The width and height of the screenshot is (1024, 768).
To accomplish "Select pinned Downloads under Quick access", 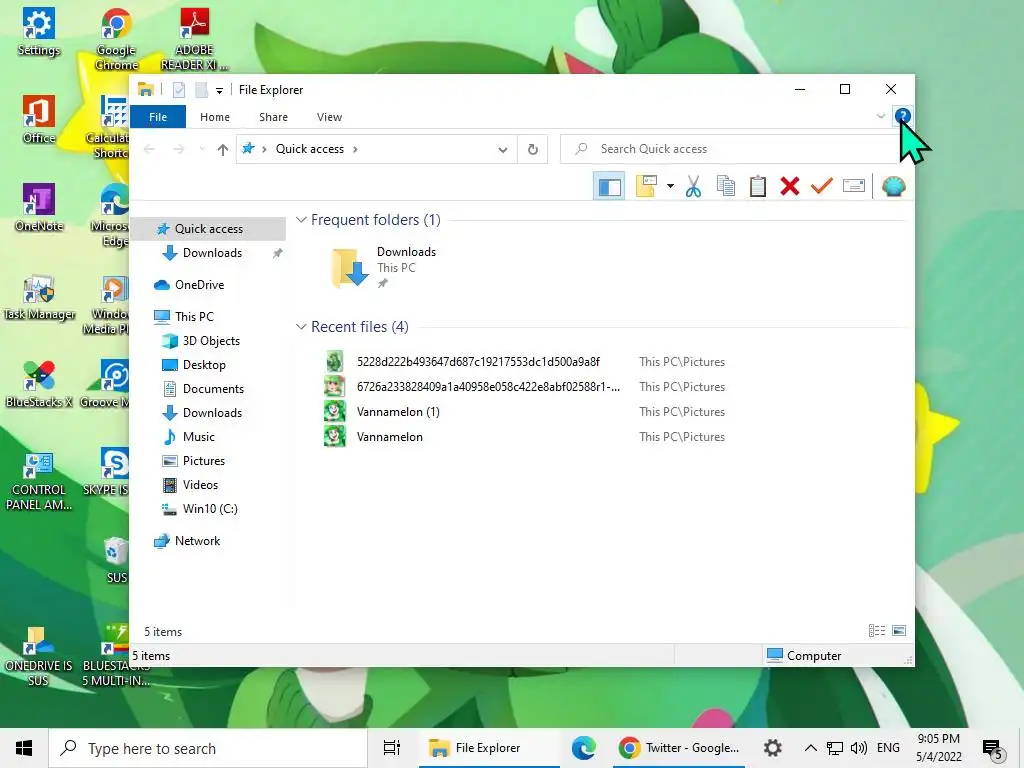I will pos(212,253).
